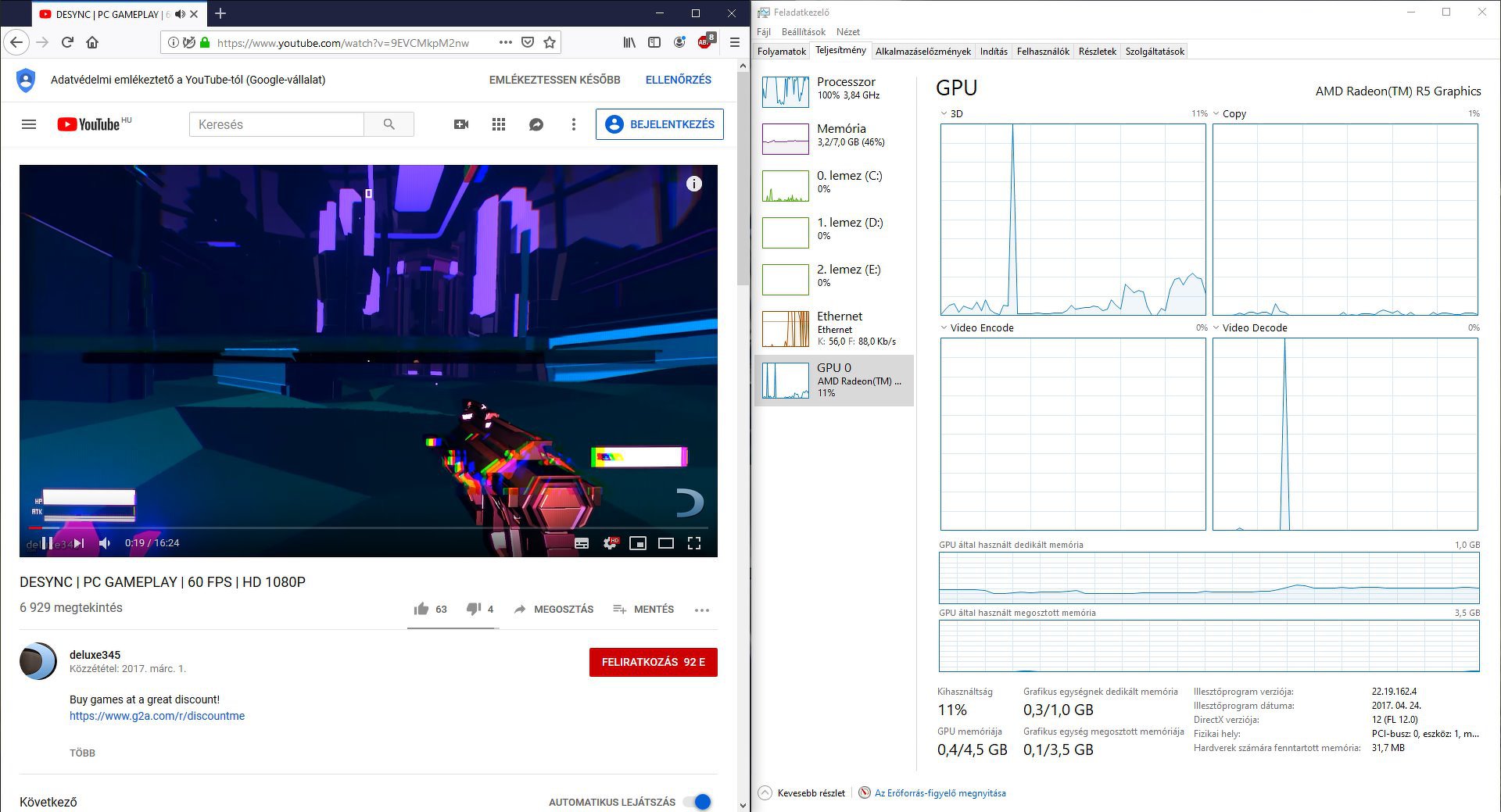The height and width of the screenshot is (812, 1501).
Task: Click FELIRATKOZÁS subscribe button
Action: coord(654,662)
